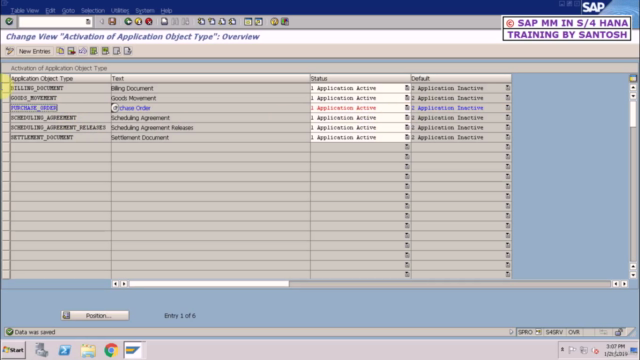Click the Select Block icon

[x=105, y=51]
